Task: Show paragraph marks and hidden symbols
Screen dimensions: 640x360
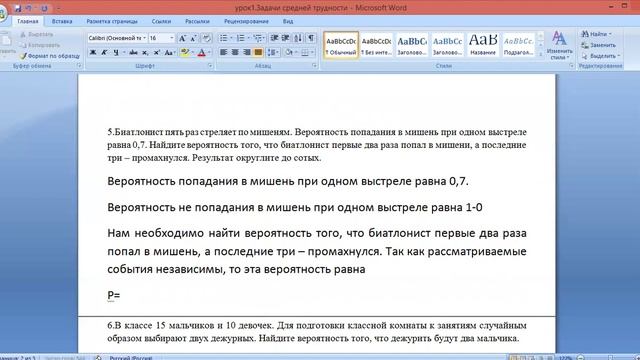Action: pyautogui.click(x=311, y=38)
